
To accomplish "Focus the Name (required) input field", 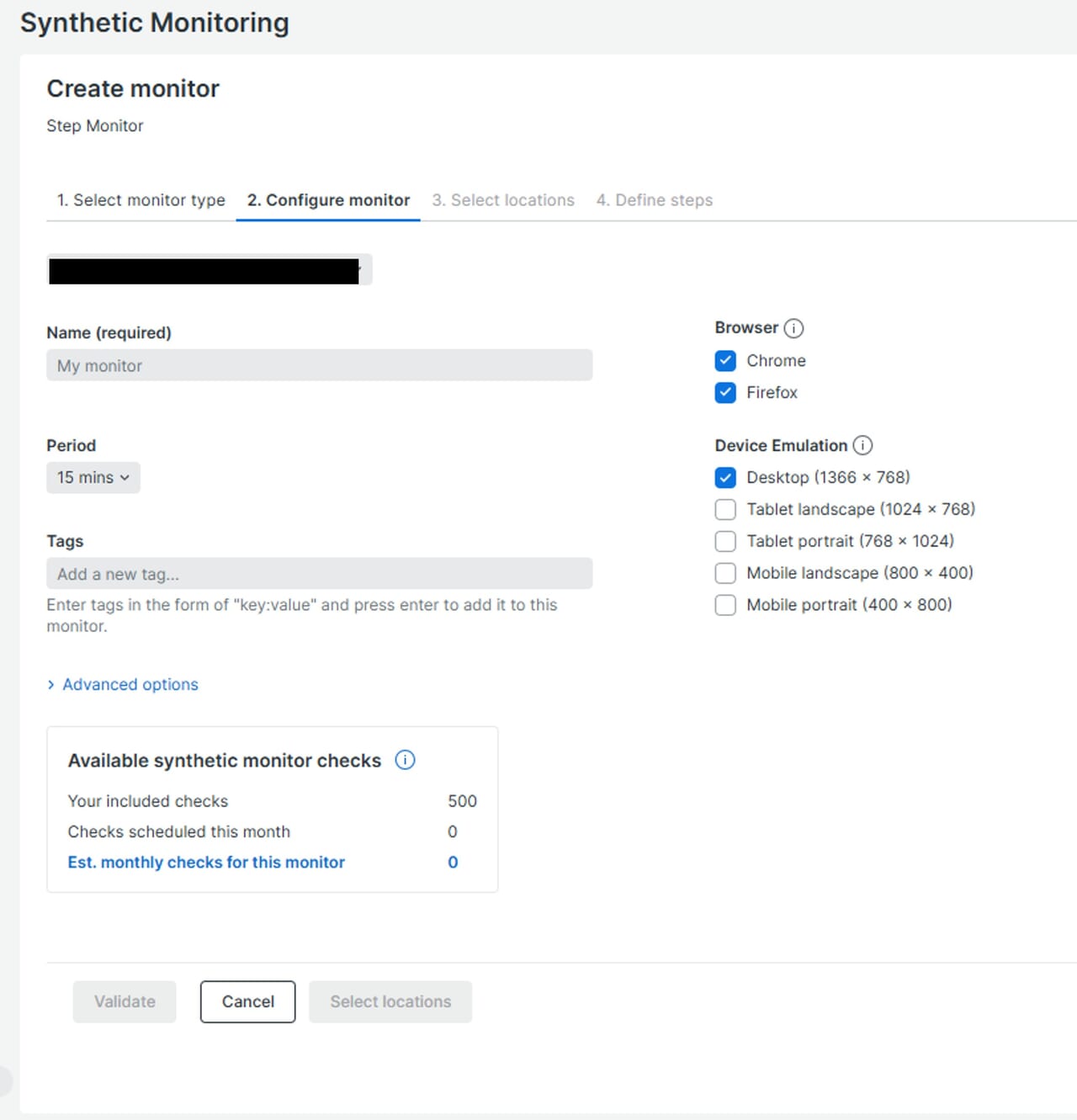I will [x=319, y=365].
